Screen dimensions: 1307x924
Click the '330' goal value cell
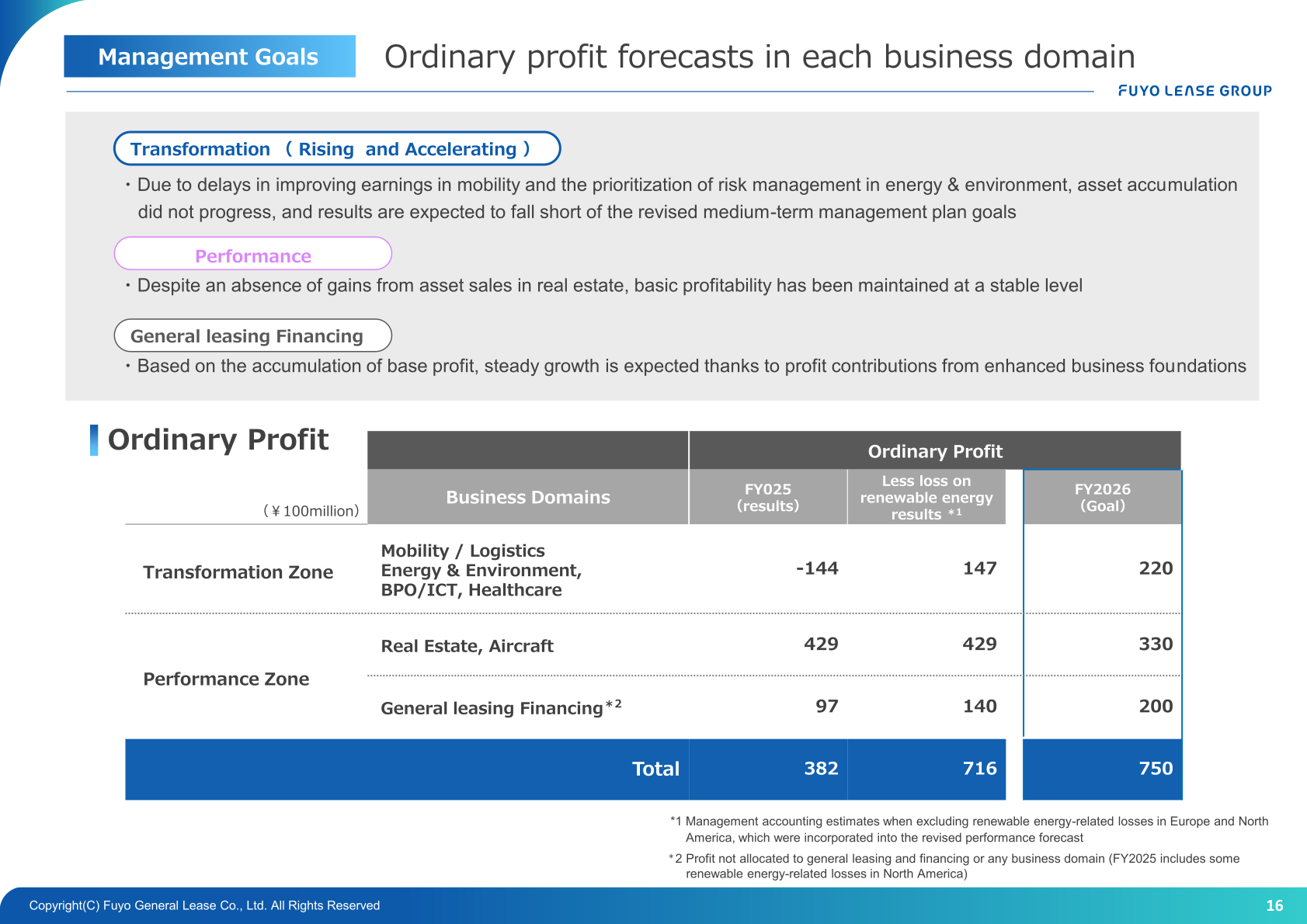pos(1156,644)
